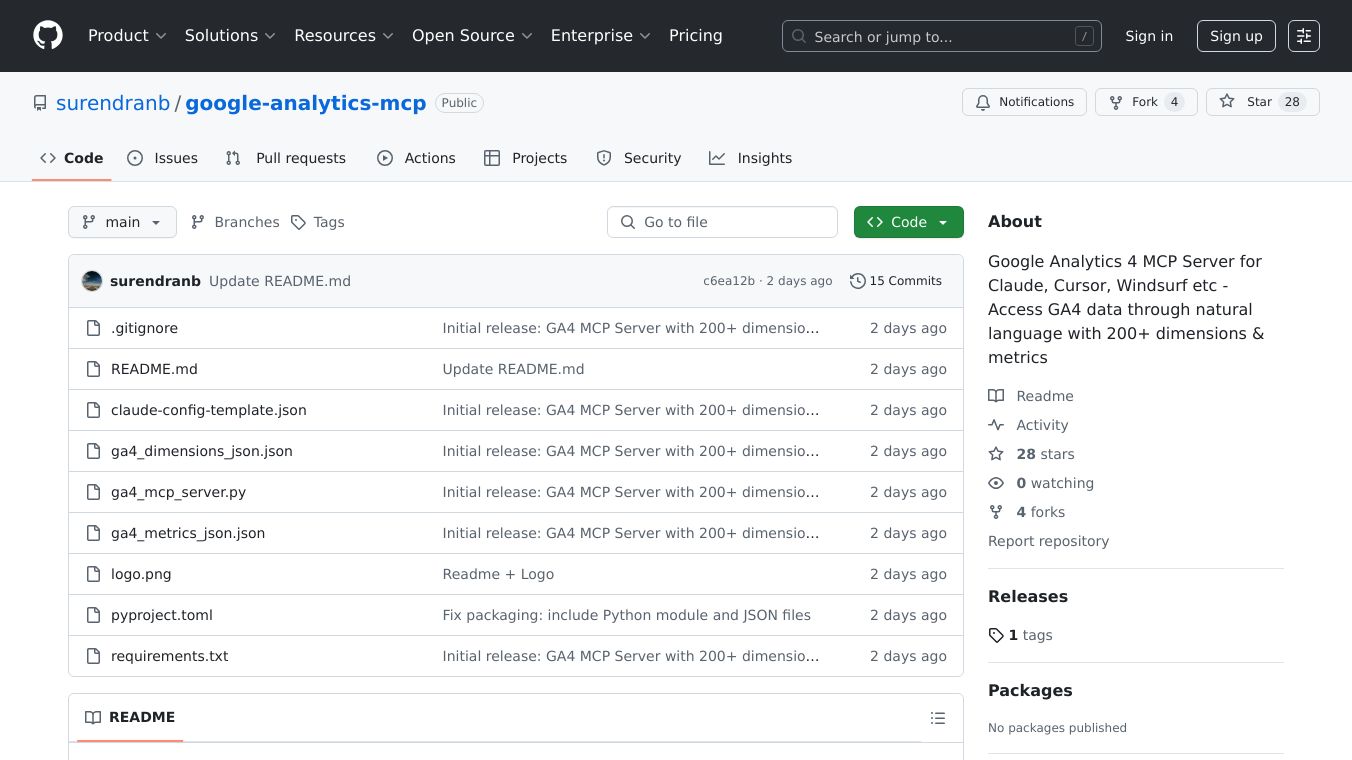Click the Notifications bell button
The width and height of the screenshot is (1352, 760).
[x=1024, y=102]
